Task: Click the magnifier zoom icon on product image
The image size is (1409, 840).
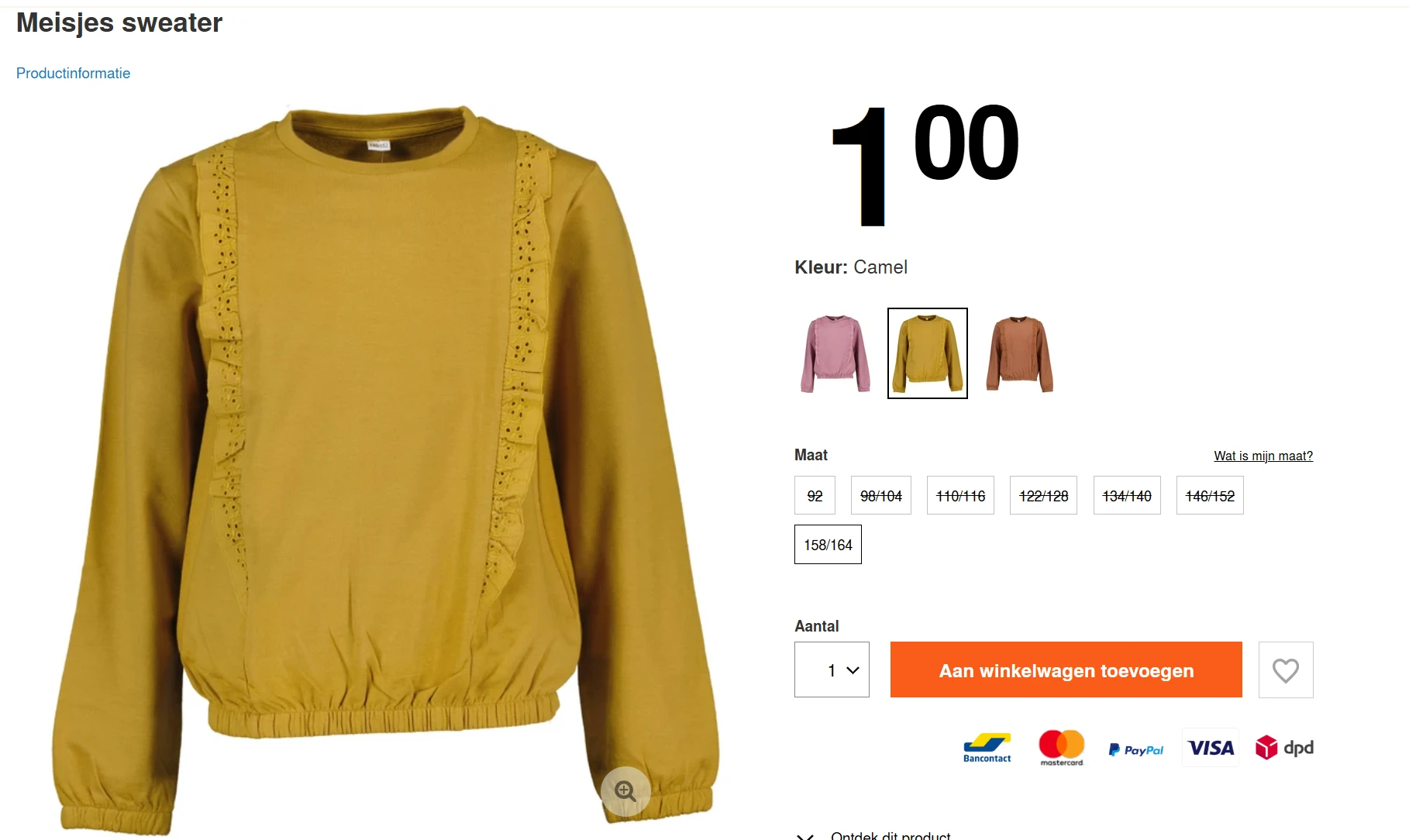Action: coord(625,791)
